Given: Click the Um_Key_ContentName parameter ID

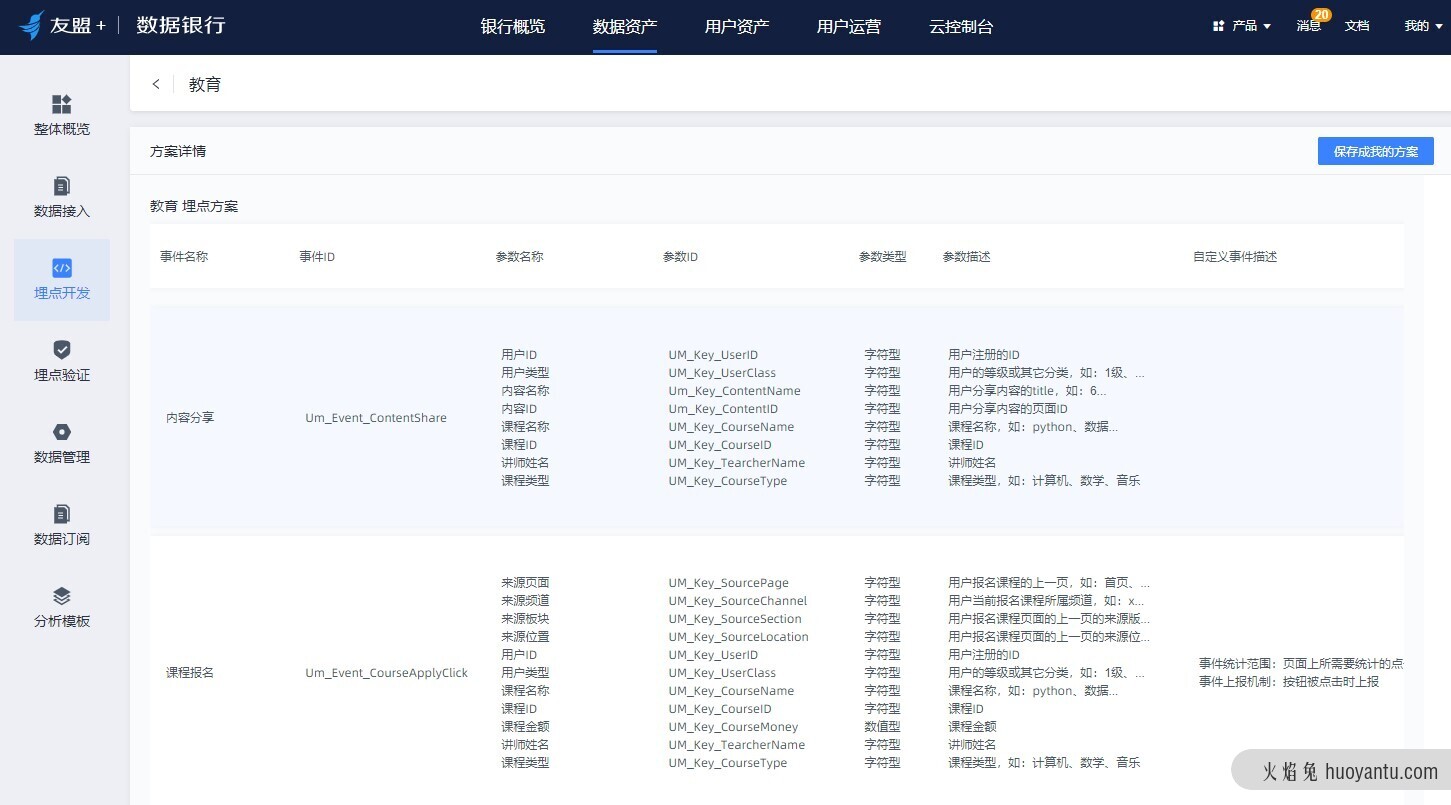Looking at the screenshot, I should pyautogui.click(x=735, y=391).
